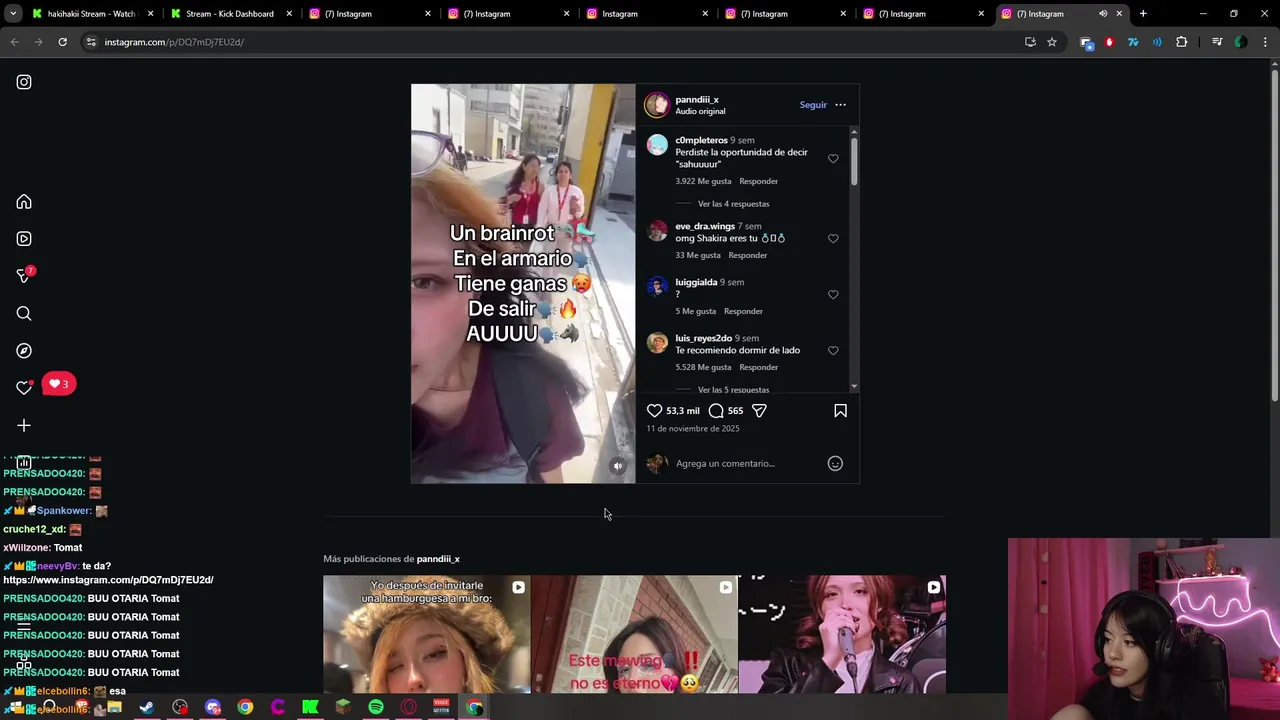The image size is (1280, 720).
Task: Open Kick app in taskbar
Action: (311, 707)
